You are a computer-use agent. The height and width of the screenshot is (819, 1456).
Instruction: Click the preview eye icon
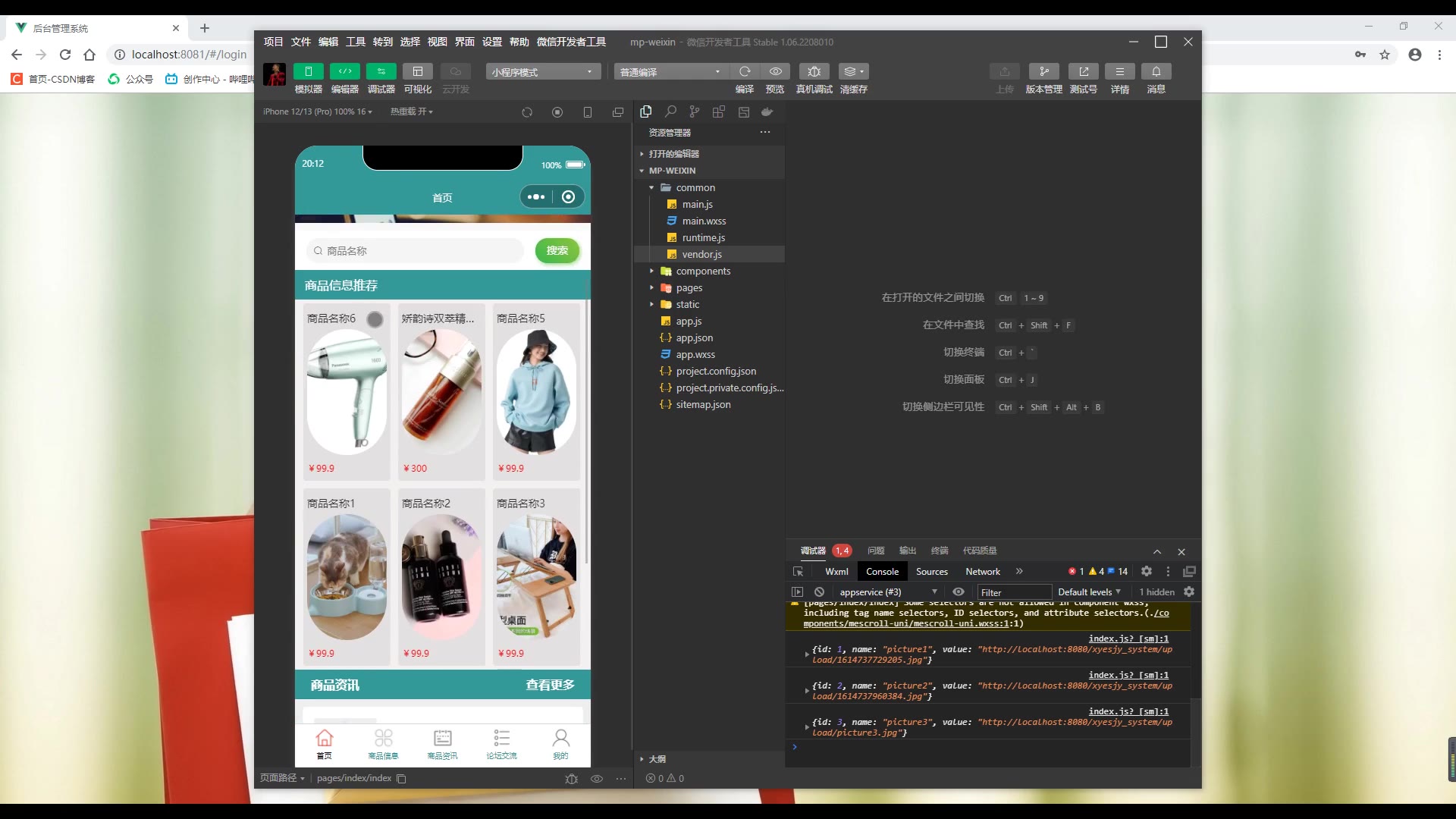(775, 71)
